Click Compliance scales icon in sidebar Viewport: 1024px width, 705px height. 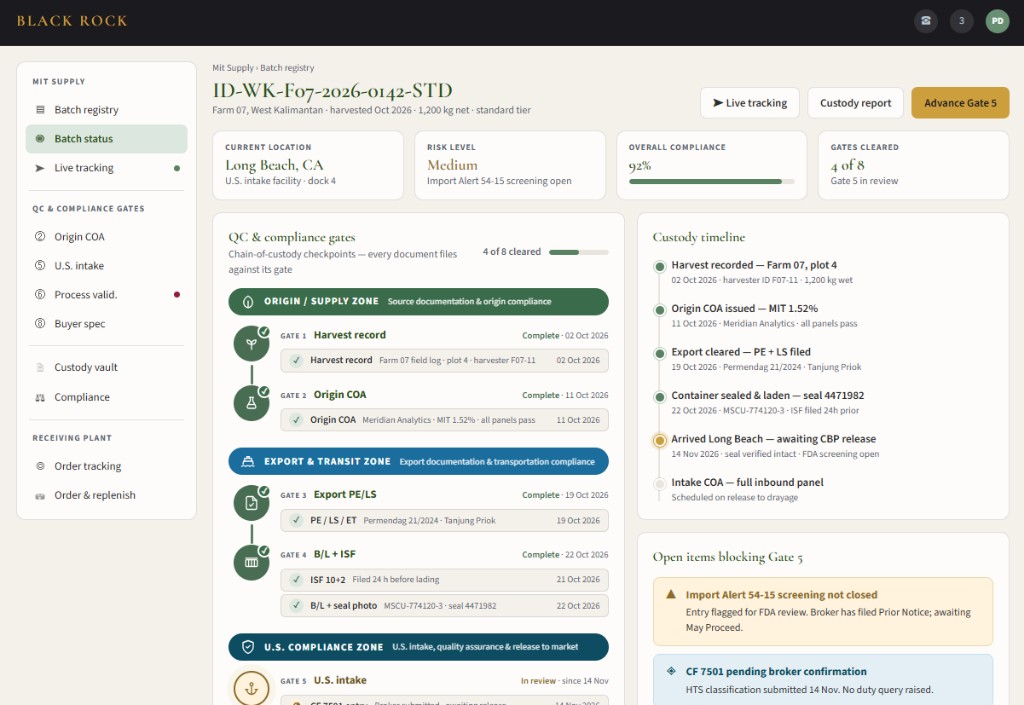tap(40, 397)
